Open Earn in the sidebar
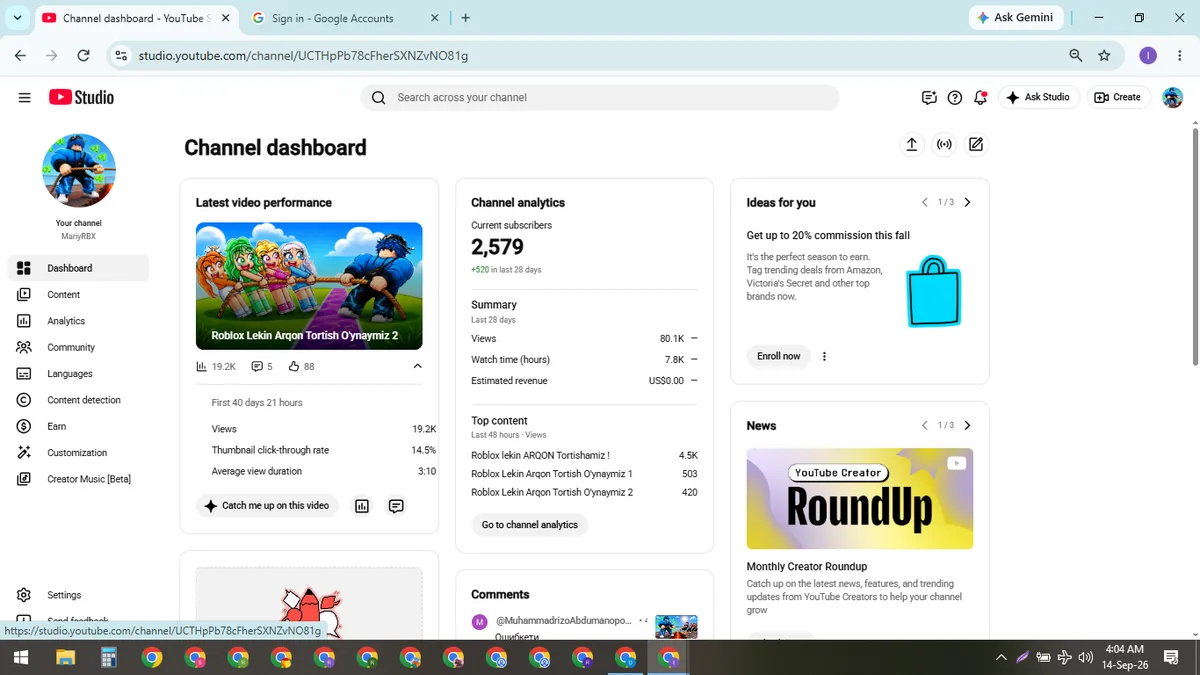Viewport: 1200px width, 675px height. pos(78,426)
